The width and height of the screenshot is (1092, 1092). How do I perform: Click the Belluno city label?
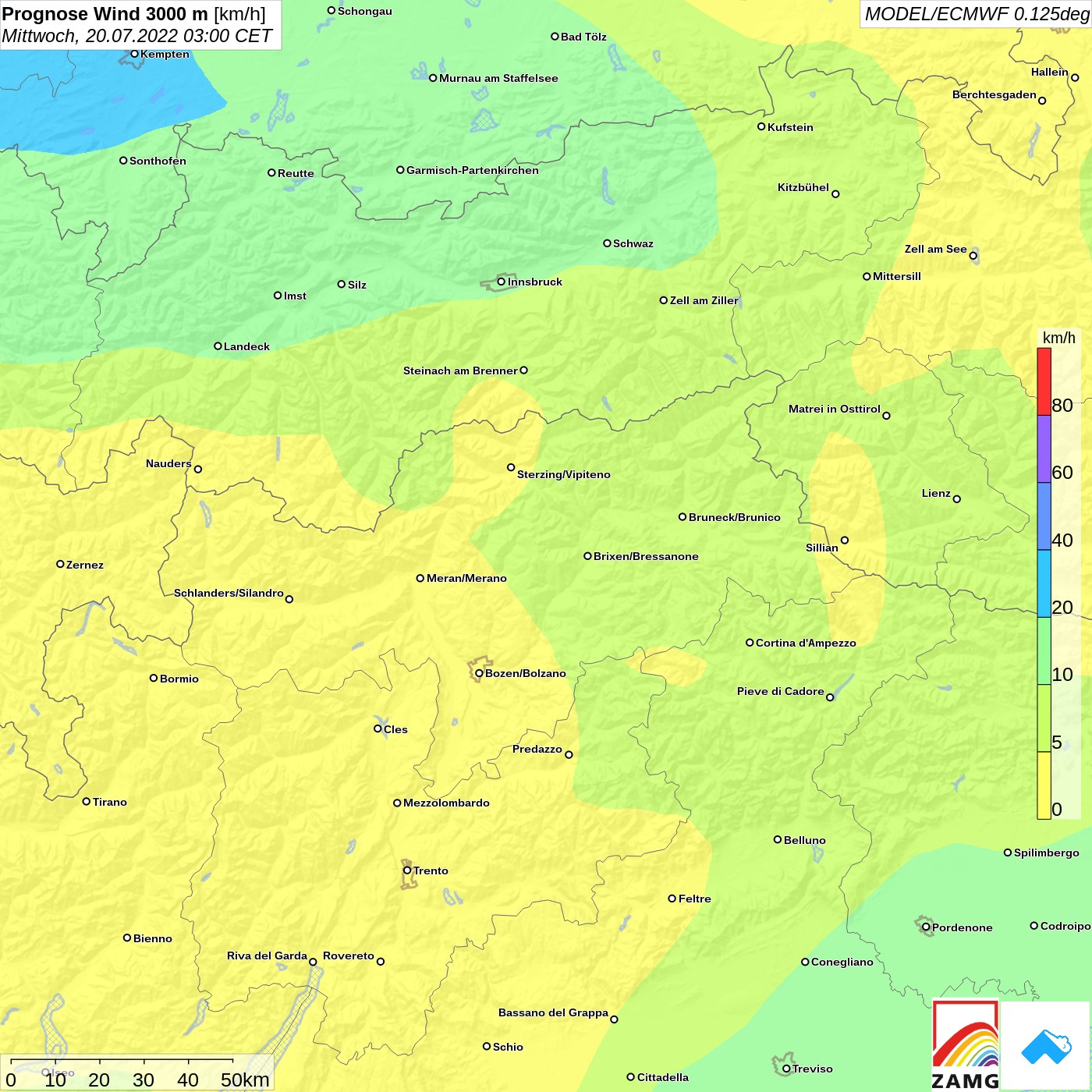[x=804, y=840]
